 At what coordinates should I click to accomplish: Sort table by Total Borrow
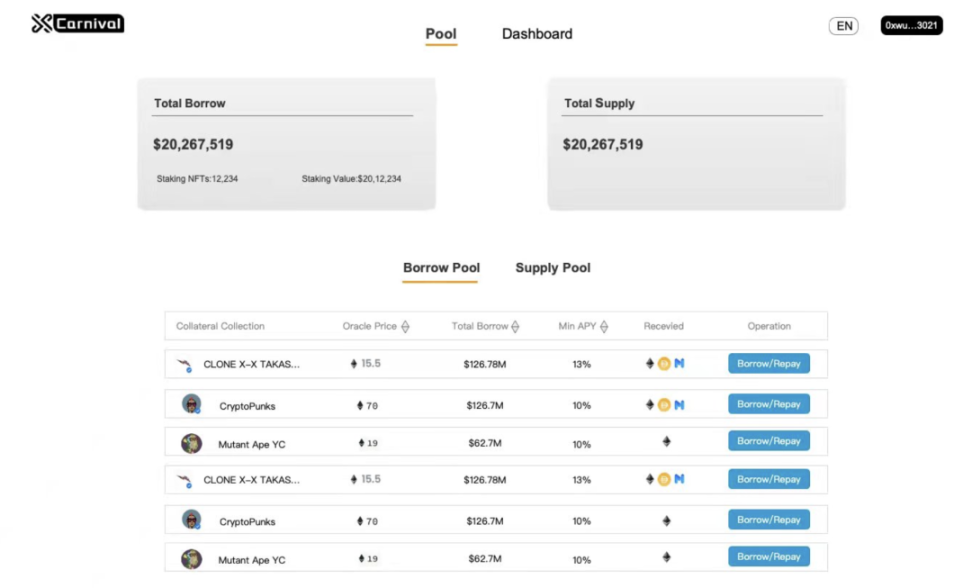pyautogui.click(x=515, y=327)
